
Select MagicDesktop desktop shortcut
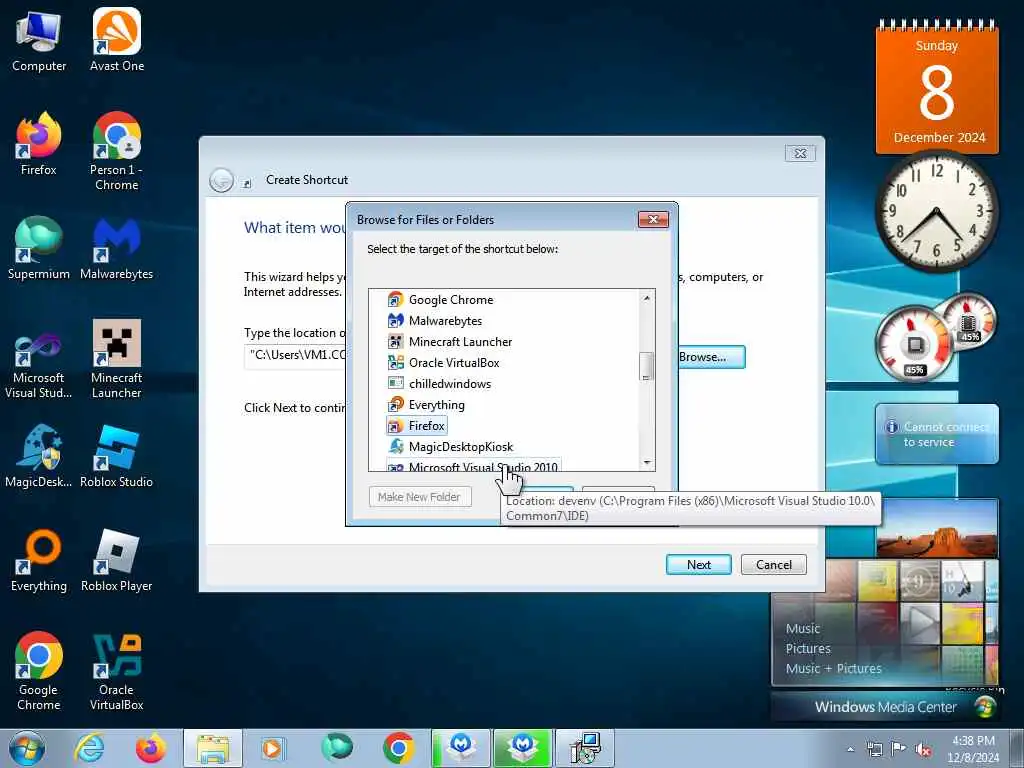click(39, 456)
